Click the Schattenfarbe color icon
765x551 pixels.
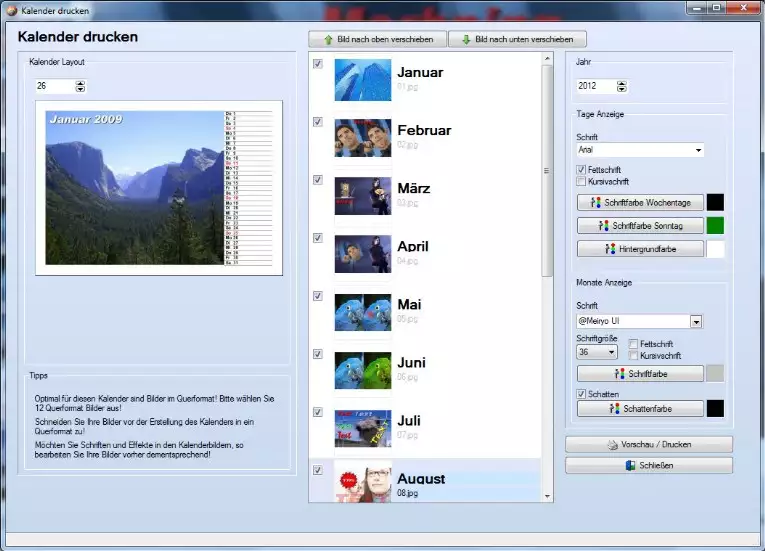615,408
